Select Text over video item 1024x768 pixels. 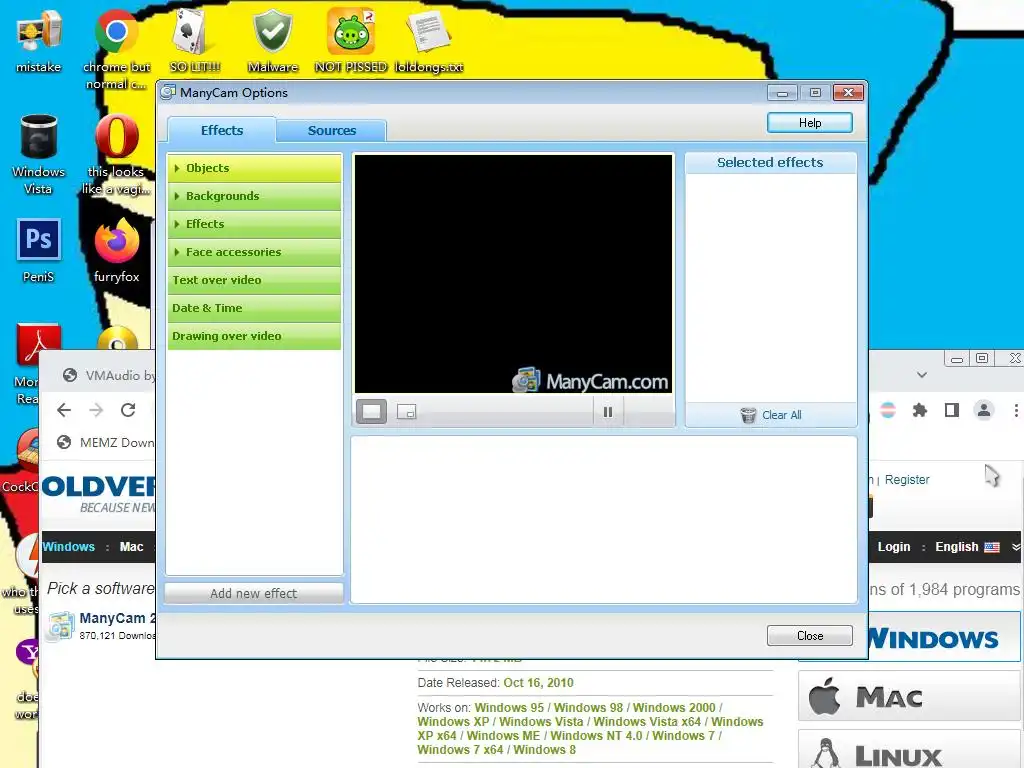pyautogui.click(x=255, y=280)
